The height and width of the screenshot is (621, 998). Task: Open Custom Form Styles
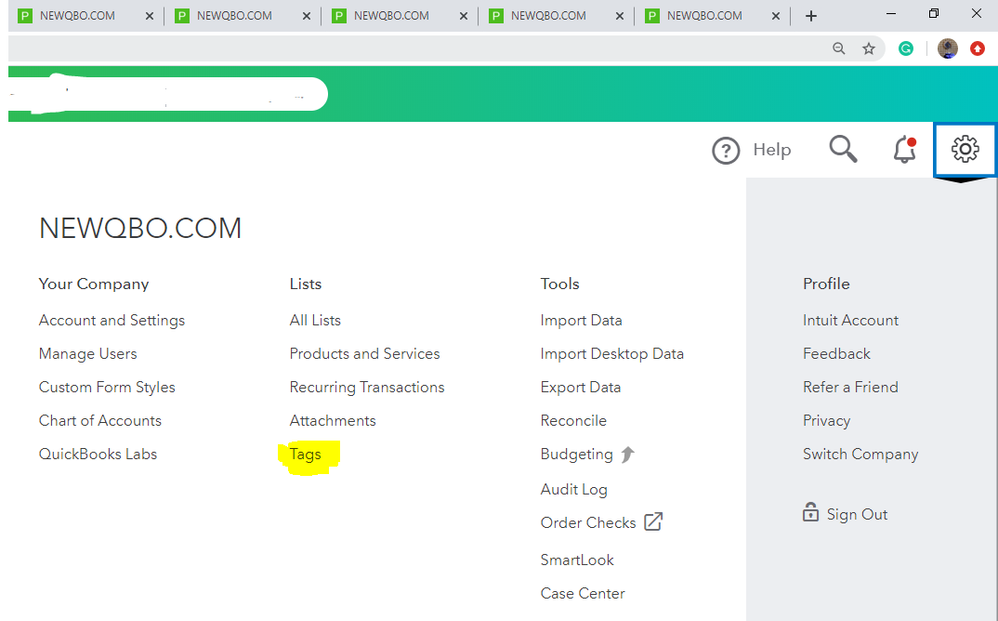point(107,387)
